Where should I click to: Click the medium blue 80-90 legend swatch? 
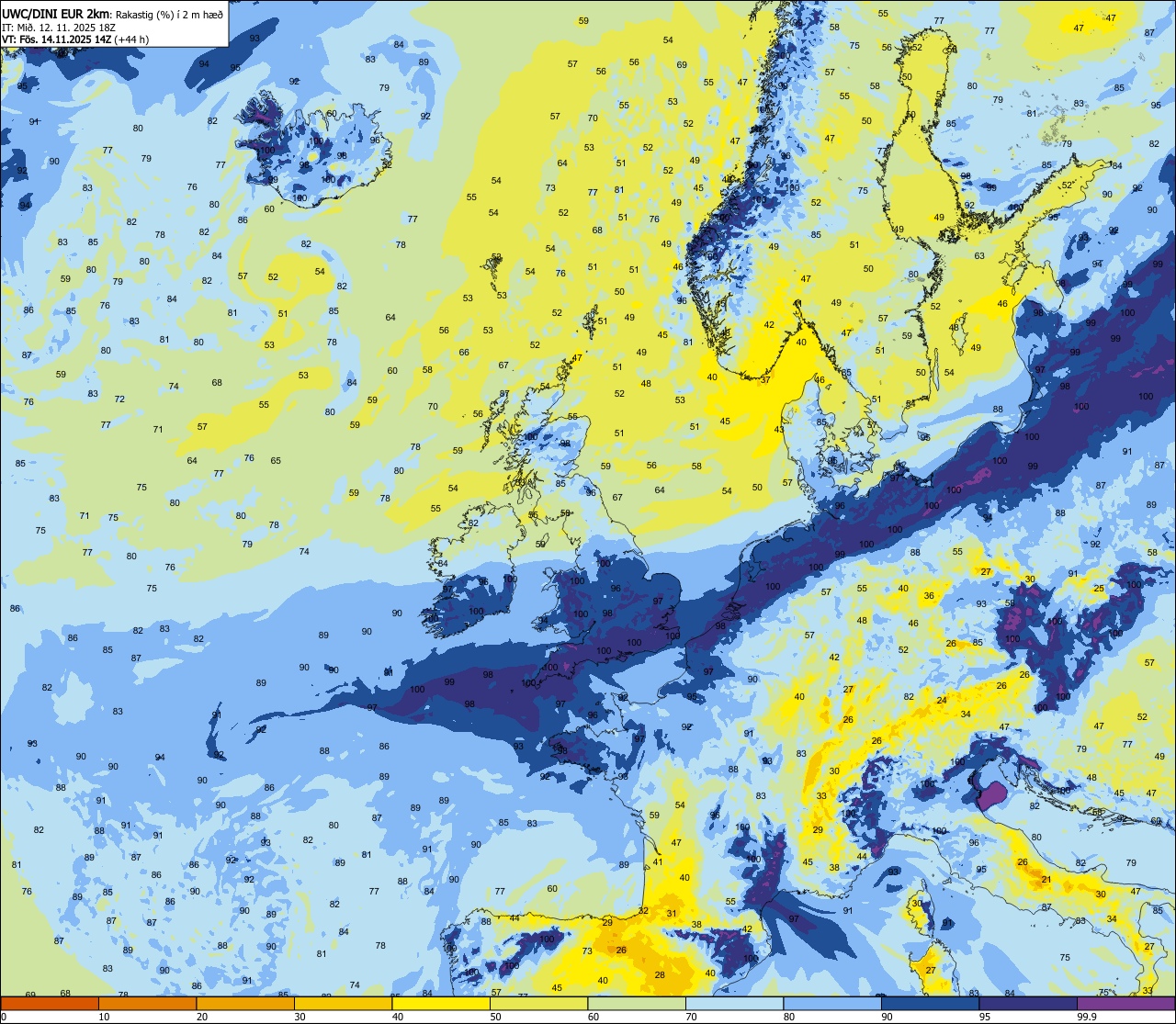coord(831,1004)
